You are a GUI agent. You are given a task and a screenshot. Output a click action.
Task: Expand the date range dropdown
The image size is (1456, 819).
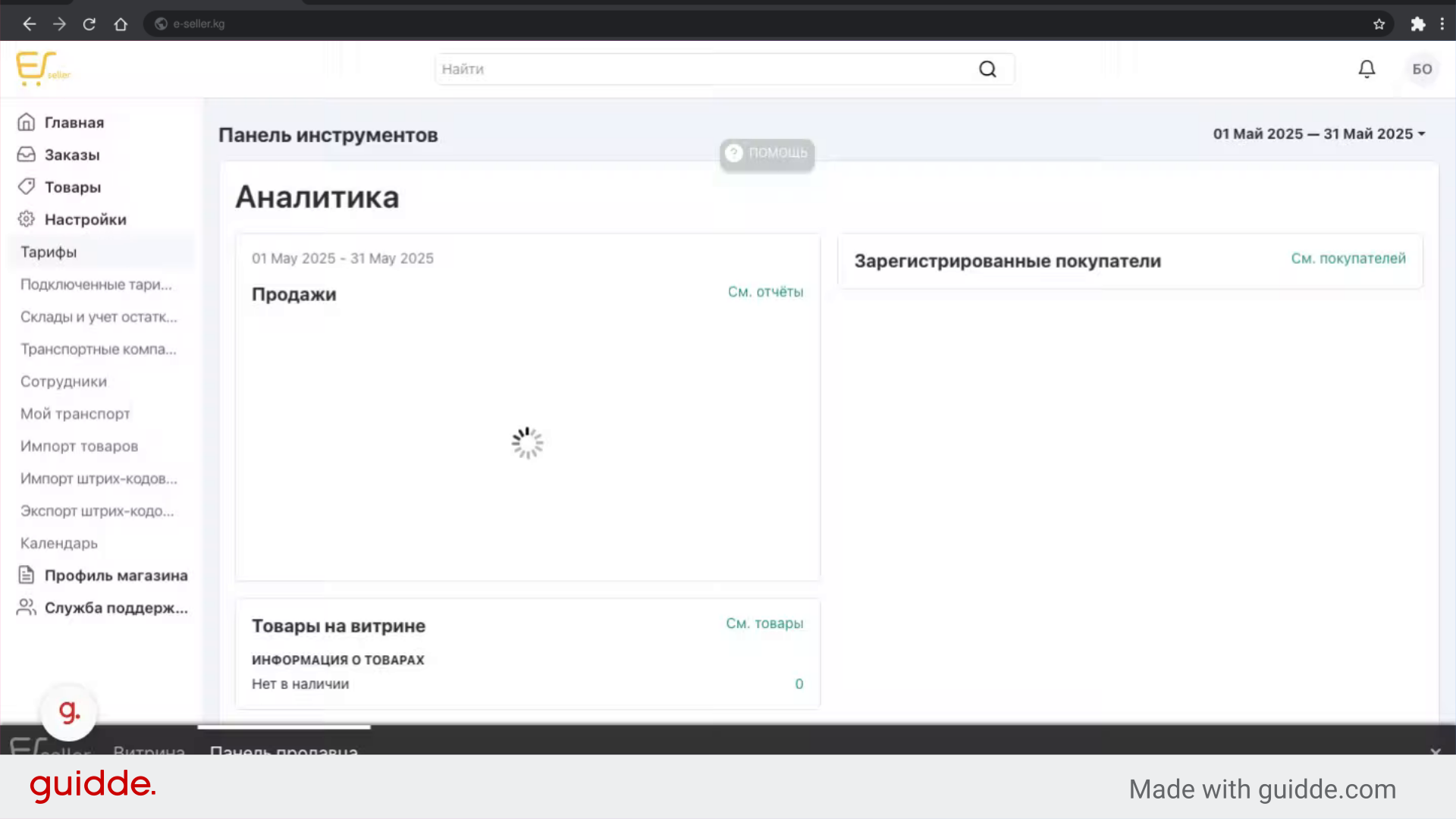click(x=1319, y=134)
